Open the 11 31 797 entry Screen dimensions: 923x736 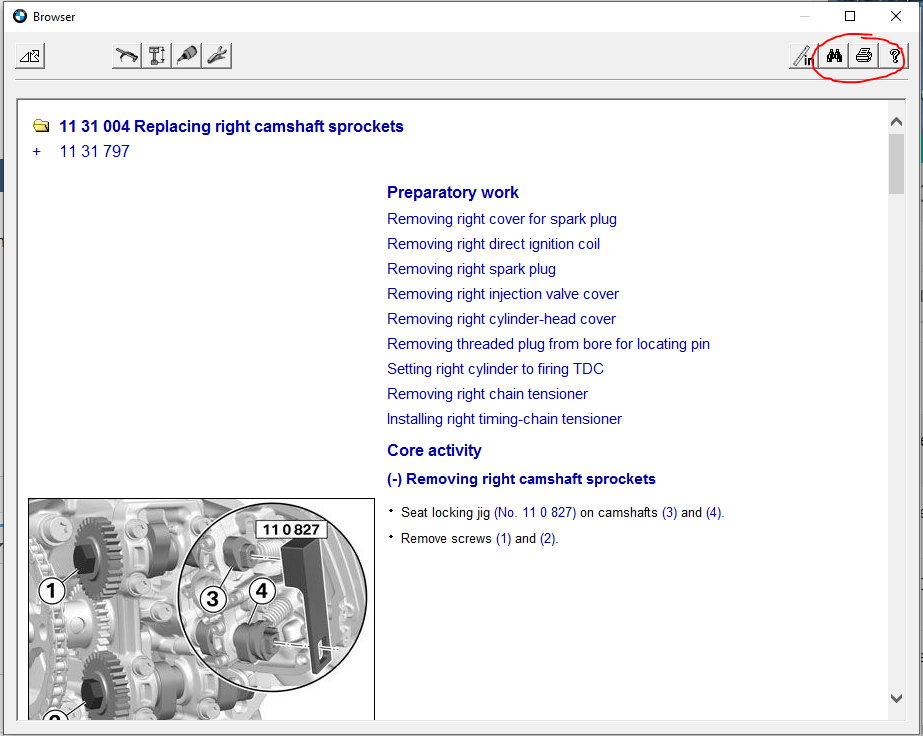click(94, 152)
